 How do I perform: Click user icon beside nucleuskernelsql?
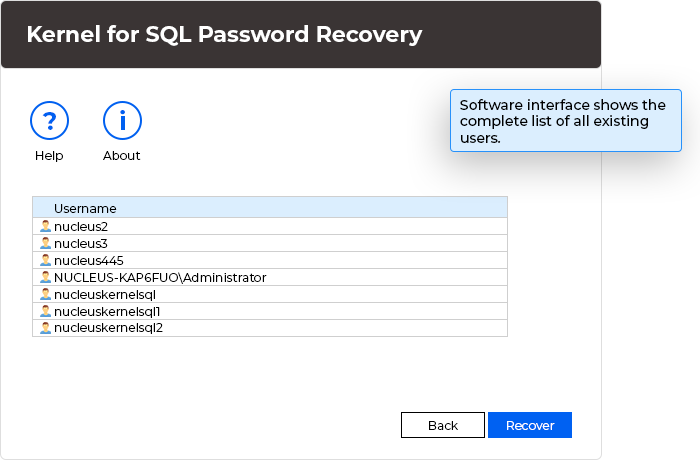[x=45, y=294]
